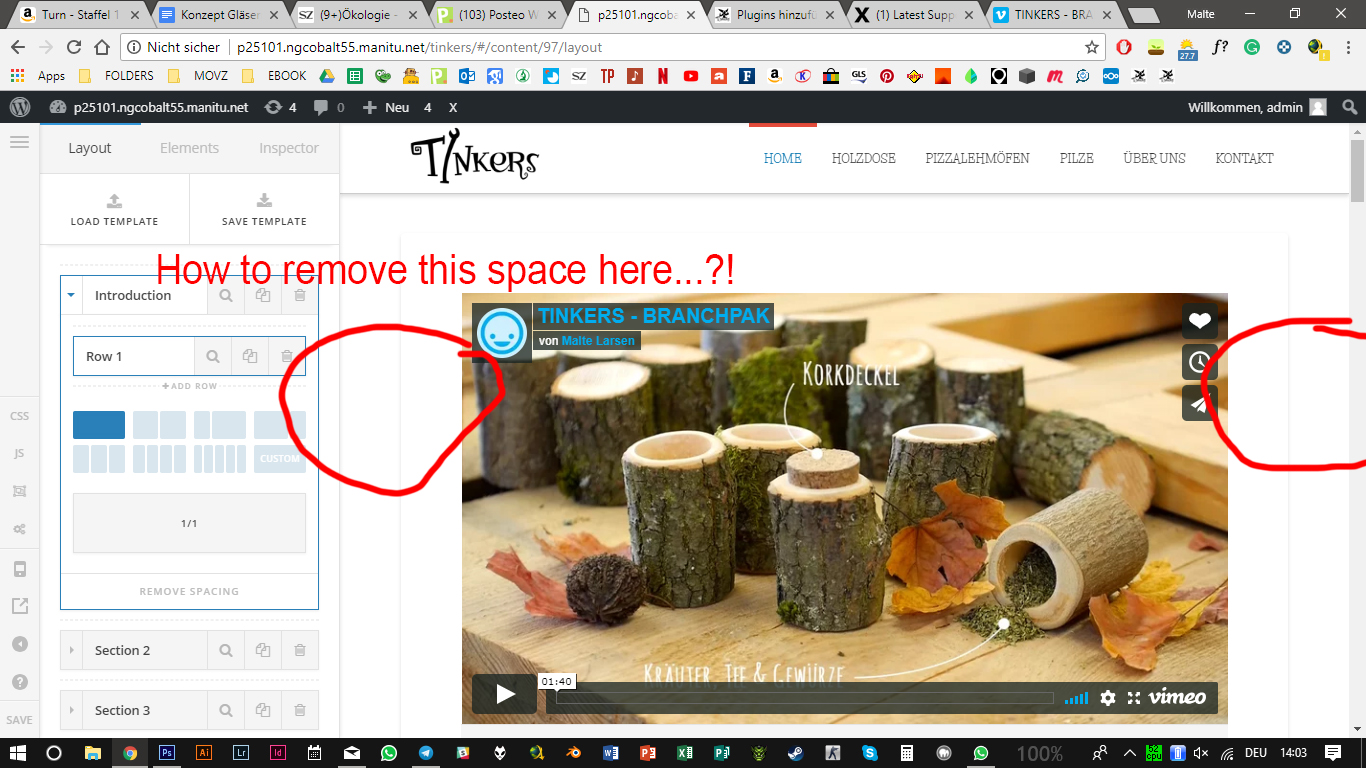Switch to the Elements tab

pyautogui.click(x=189, y=148)
